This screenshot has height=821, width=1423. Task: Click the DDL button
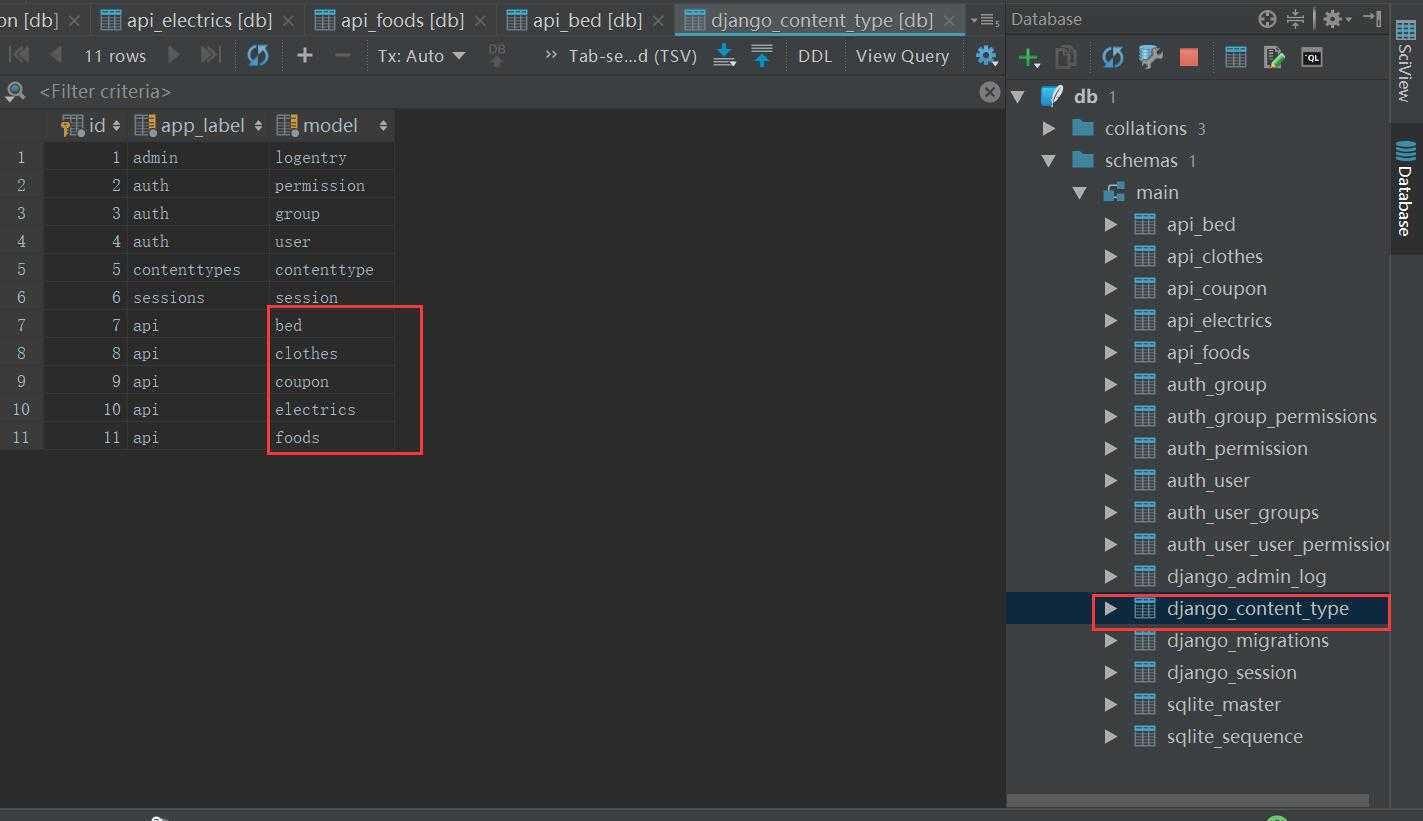814,56
